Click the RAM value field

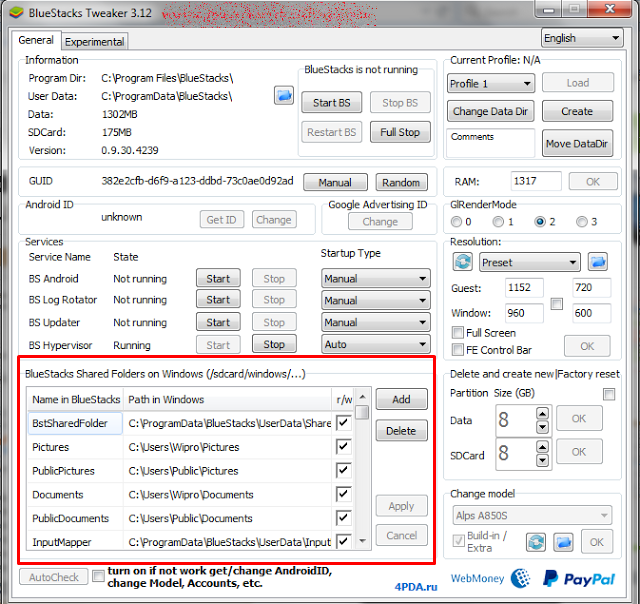pos(536,181)
